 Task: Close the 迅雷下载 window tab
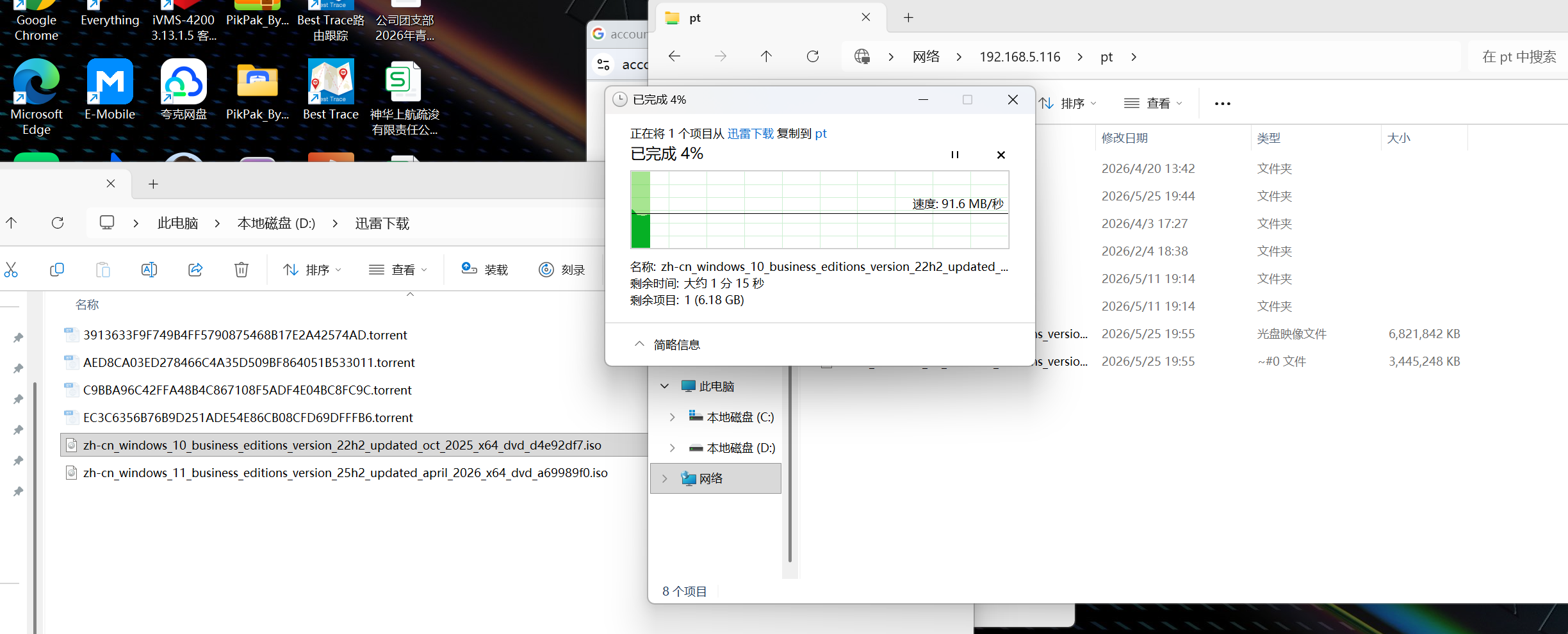point(111,184)
